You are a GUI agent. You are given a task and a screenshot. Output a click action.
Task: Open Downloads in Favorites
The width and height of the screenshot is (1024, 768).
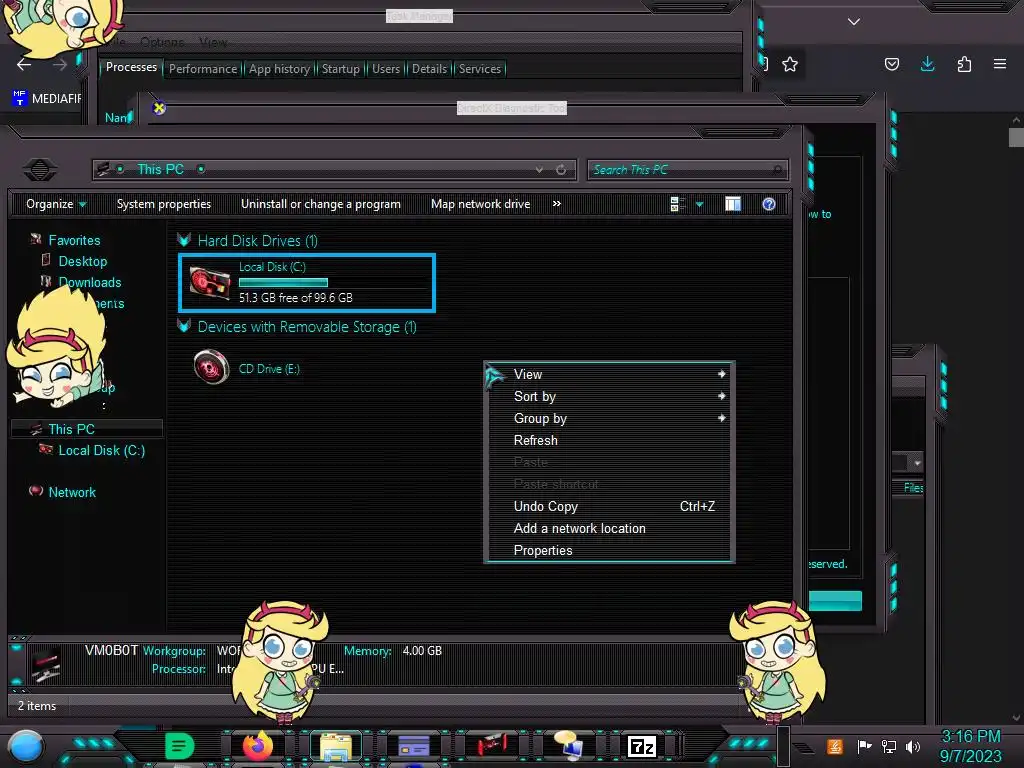[90, 282]
